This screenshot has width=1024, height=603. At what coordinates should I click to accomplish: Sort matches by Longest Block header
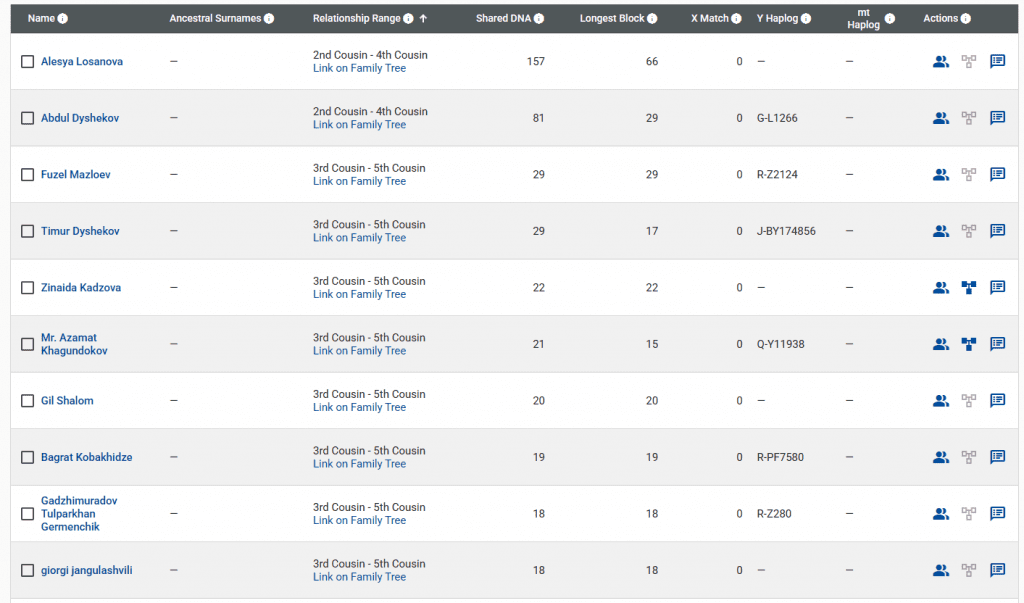click(612, 19)
